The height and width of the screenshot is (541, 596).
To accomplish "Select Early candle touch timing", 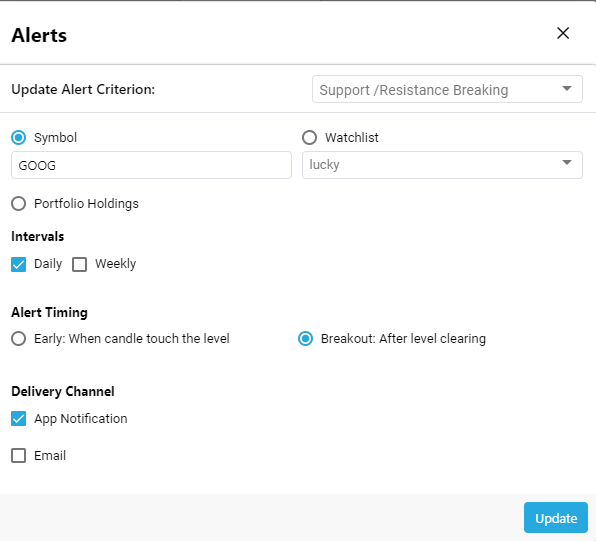I will tap(19, 338).
